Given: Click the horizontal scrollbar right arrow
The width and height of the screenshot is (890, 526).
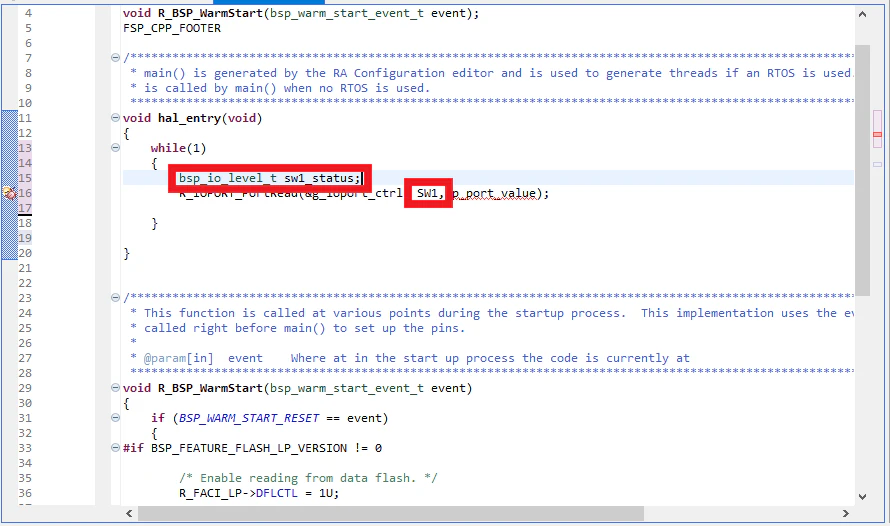Looking at the screenshot, I should 846,514.
